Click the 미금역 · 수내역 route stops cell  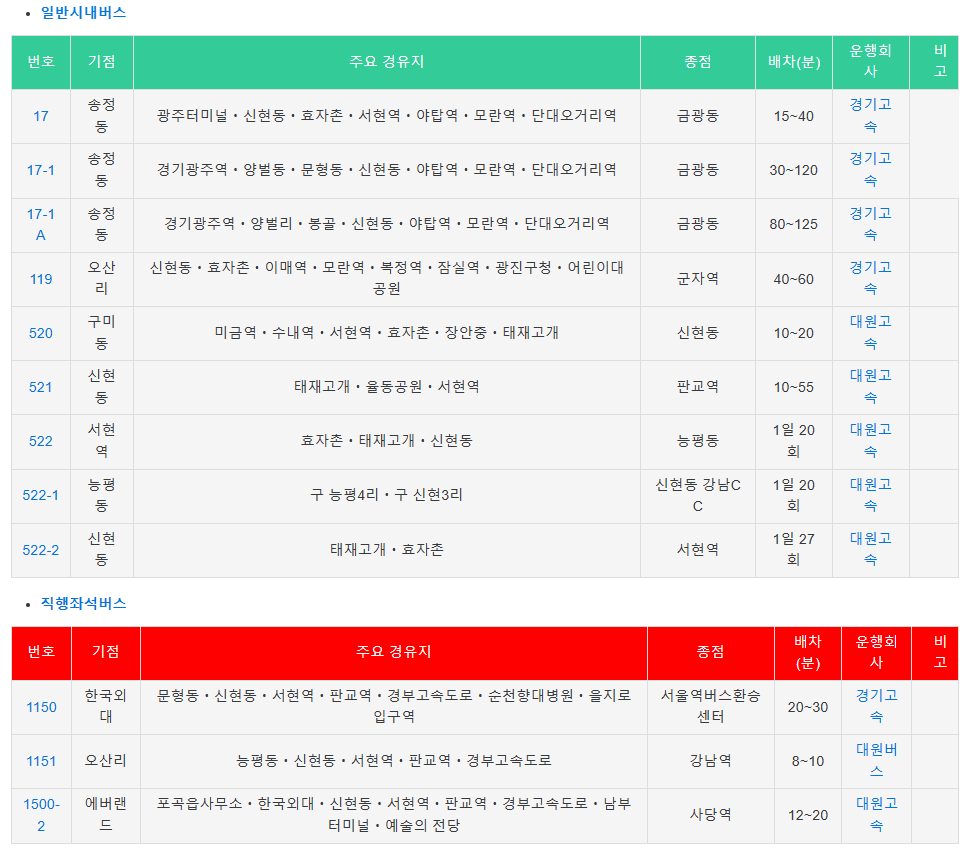(x=386, y=334)
